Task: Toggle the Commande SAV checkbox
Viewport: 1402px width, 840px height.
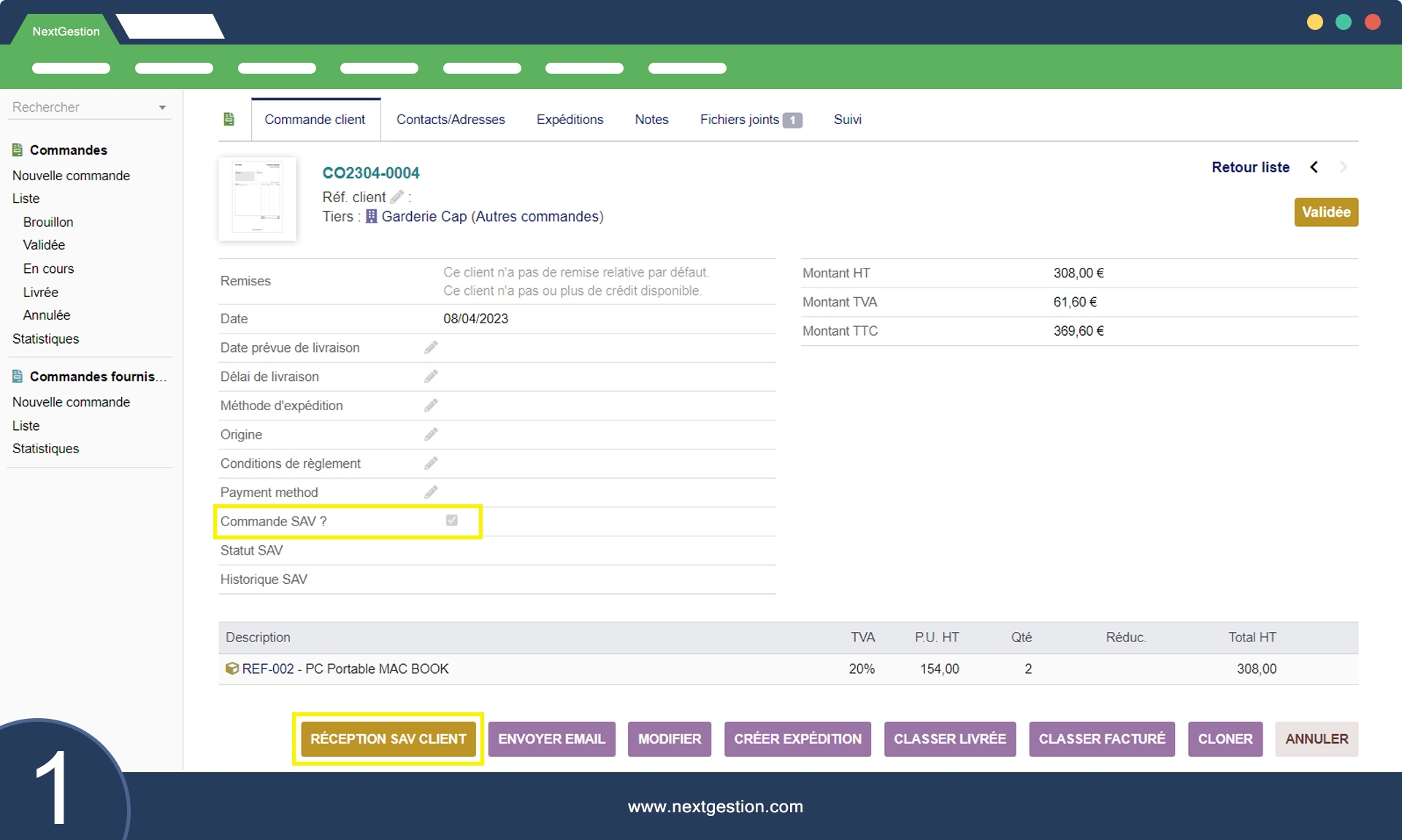Action: coord(451,520)
